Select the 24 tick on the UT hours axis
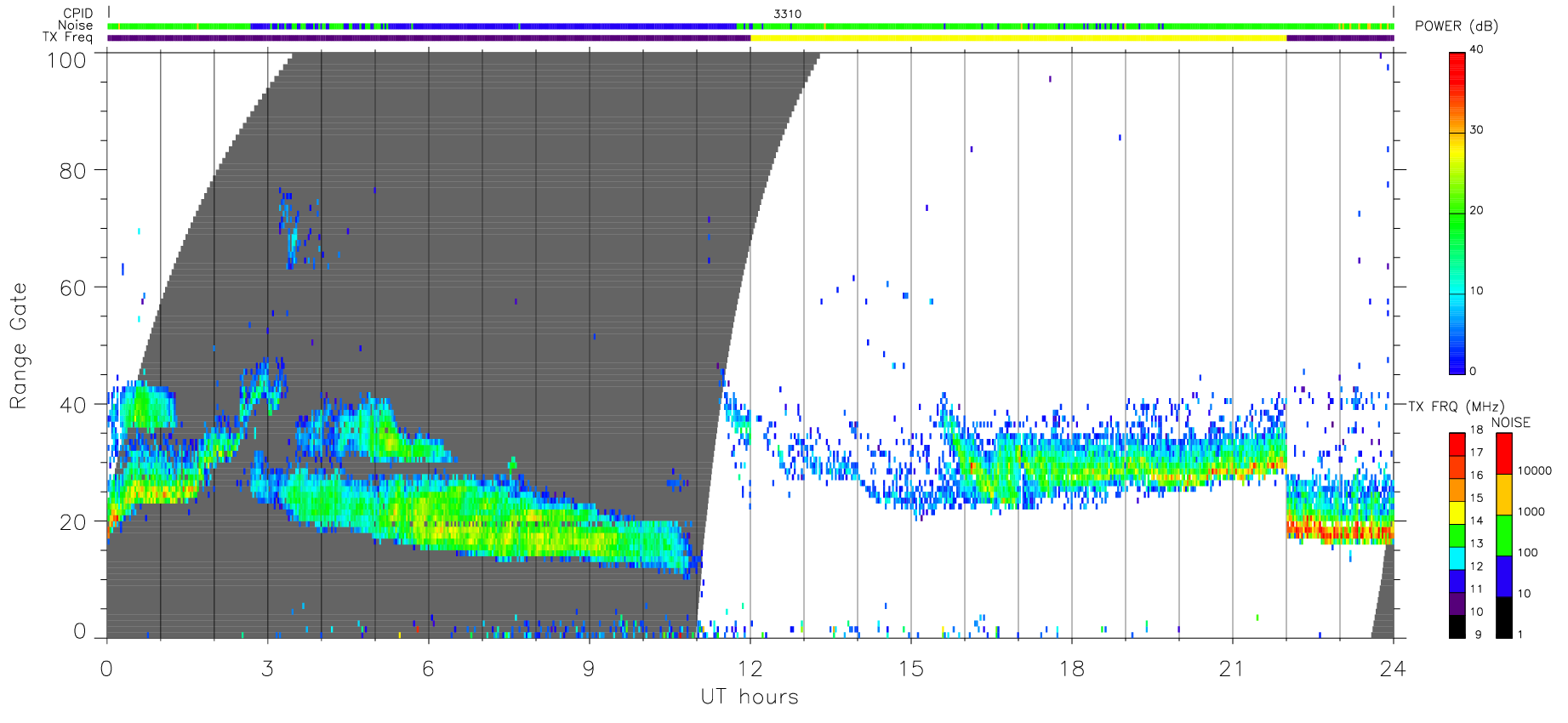Image resolution: width=1568 pixels, height=723 pixels. click(x=1393, y=669)
